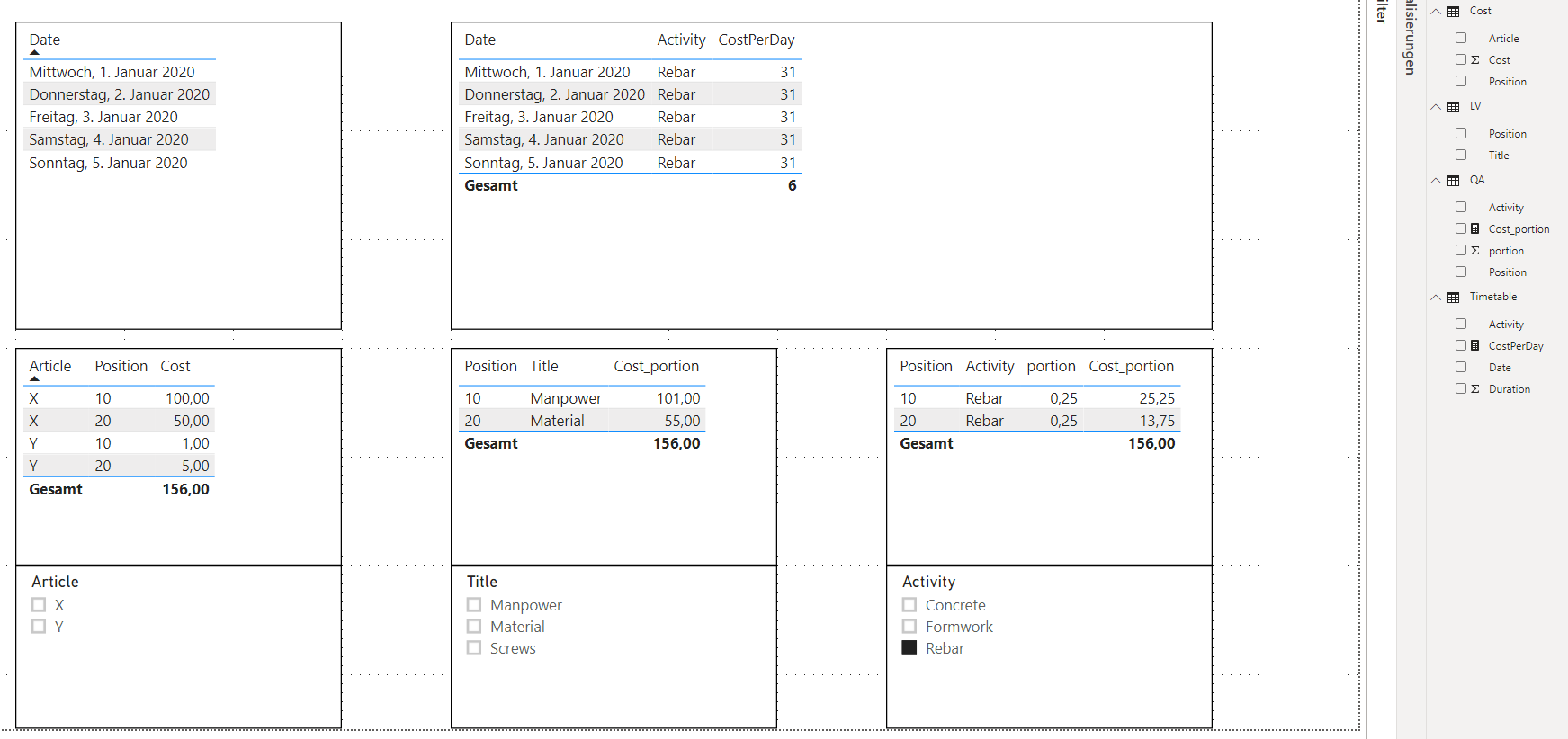Collapse the Cost table in fields list
Viewport: 1568px width, 739px height.
(x=1436, y=12)
